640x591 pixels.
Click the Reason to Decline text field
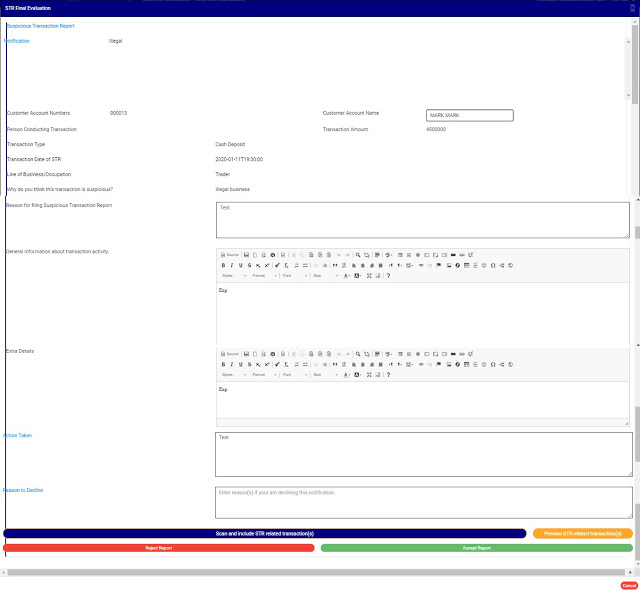(x=423, y=501)
